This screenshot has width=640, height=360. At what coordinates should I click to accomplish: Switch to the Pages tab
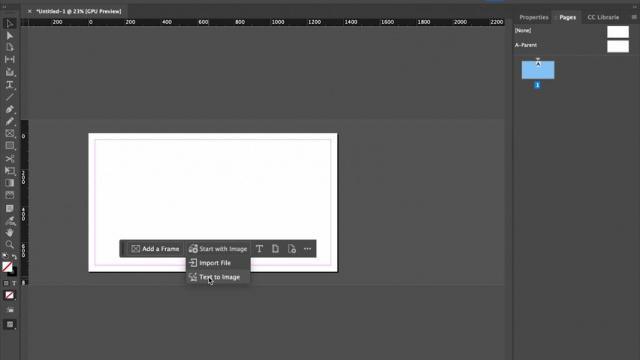click(568, 17)
